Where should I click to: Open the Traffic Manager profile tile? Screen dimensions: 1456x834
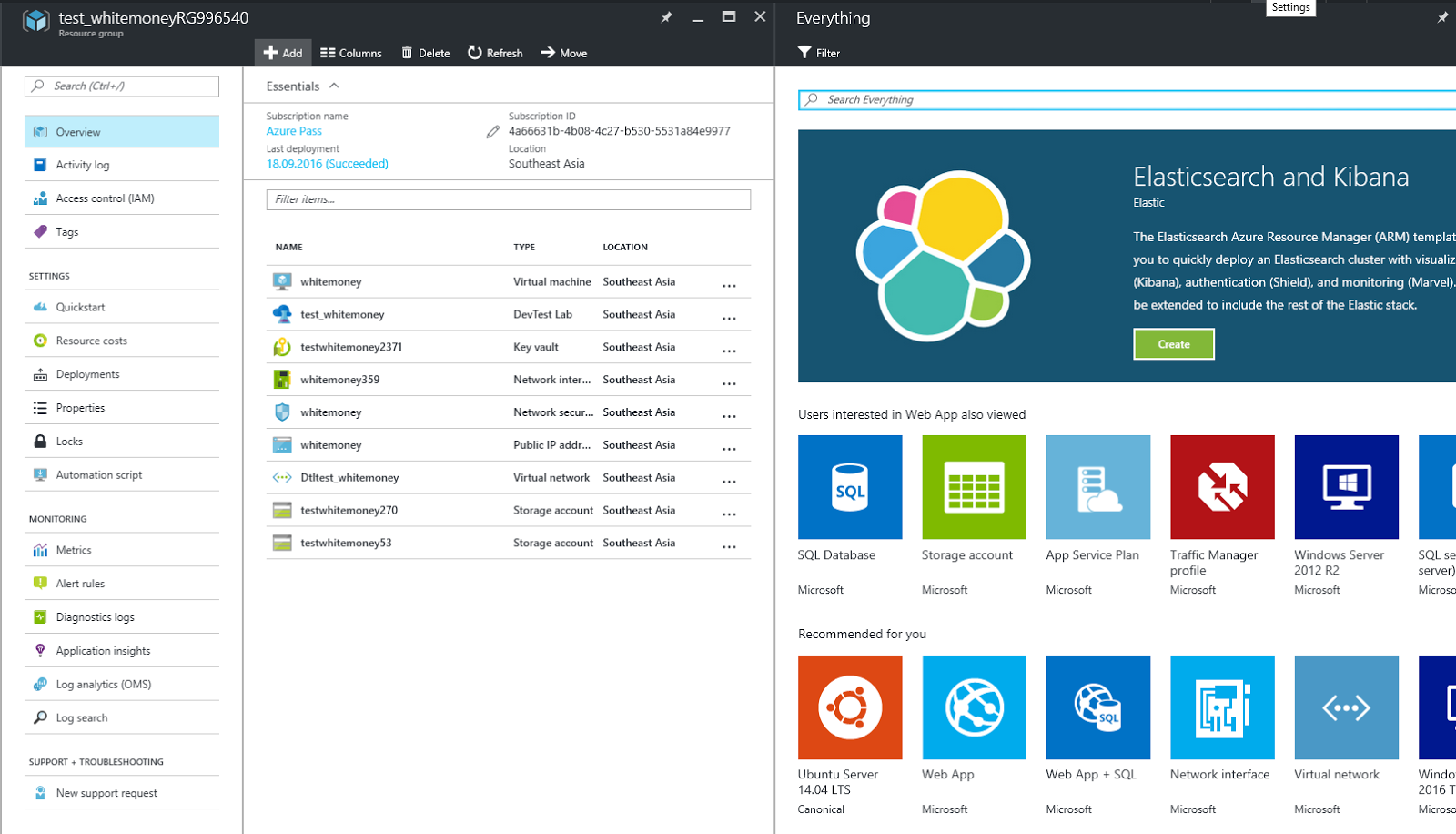click(x=1222, y=487)
